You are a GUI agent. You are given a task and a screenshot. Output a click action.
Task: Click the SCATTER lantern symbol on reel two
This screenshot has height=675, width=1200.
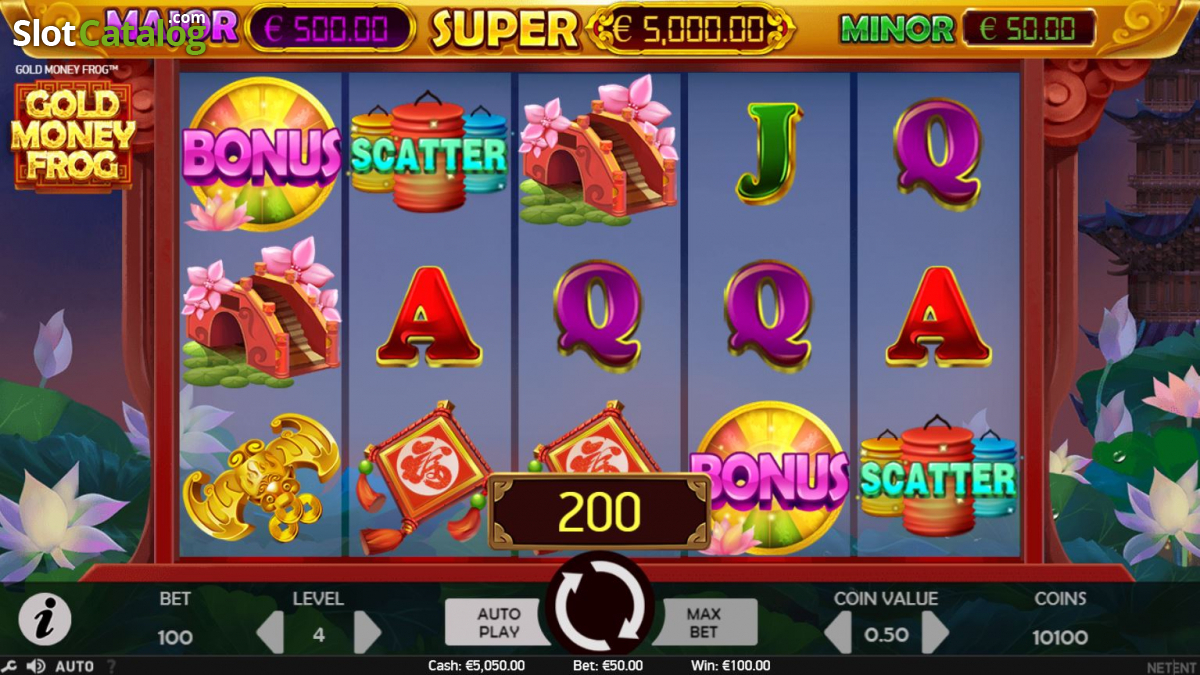(x=429, y=152)
